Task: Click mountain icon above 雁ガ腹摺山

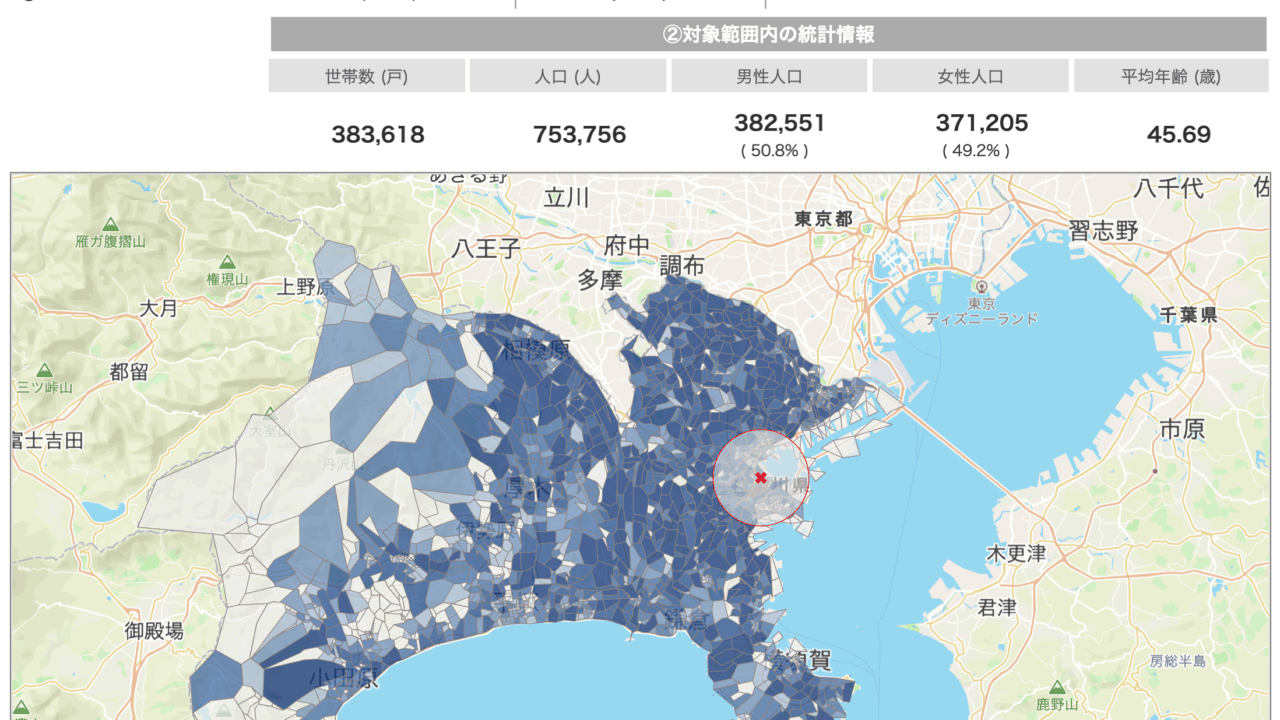Action: [x=110, y=224]
